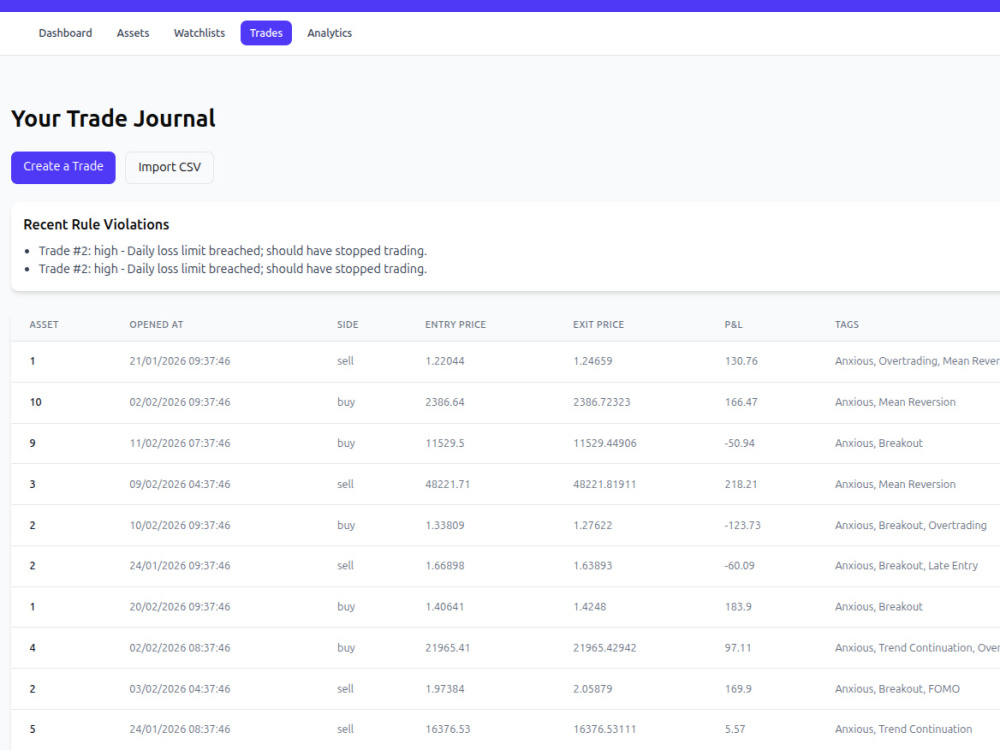
Task: Click the ASSET column header
Action: (x=44, y=325)
